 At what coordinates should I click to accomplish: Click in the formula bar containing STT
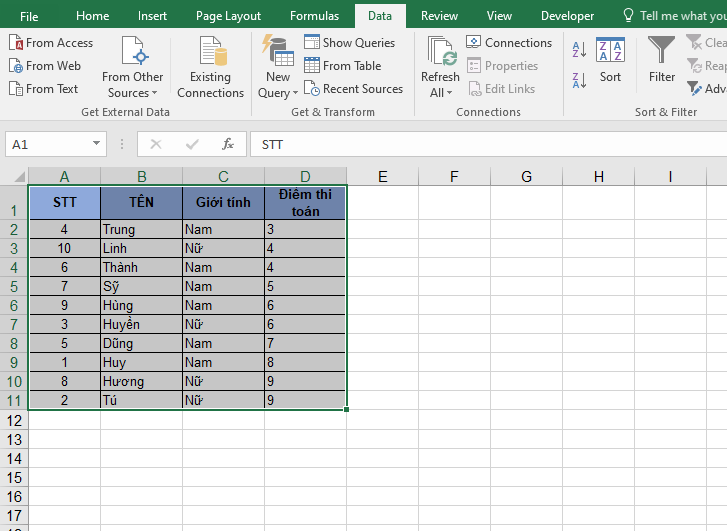(480, 144)
